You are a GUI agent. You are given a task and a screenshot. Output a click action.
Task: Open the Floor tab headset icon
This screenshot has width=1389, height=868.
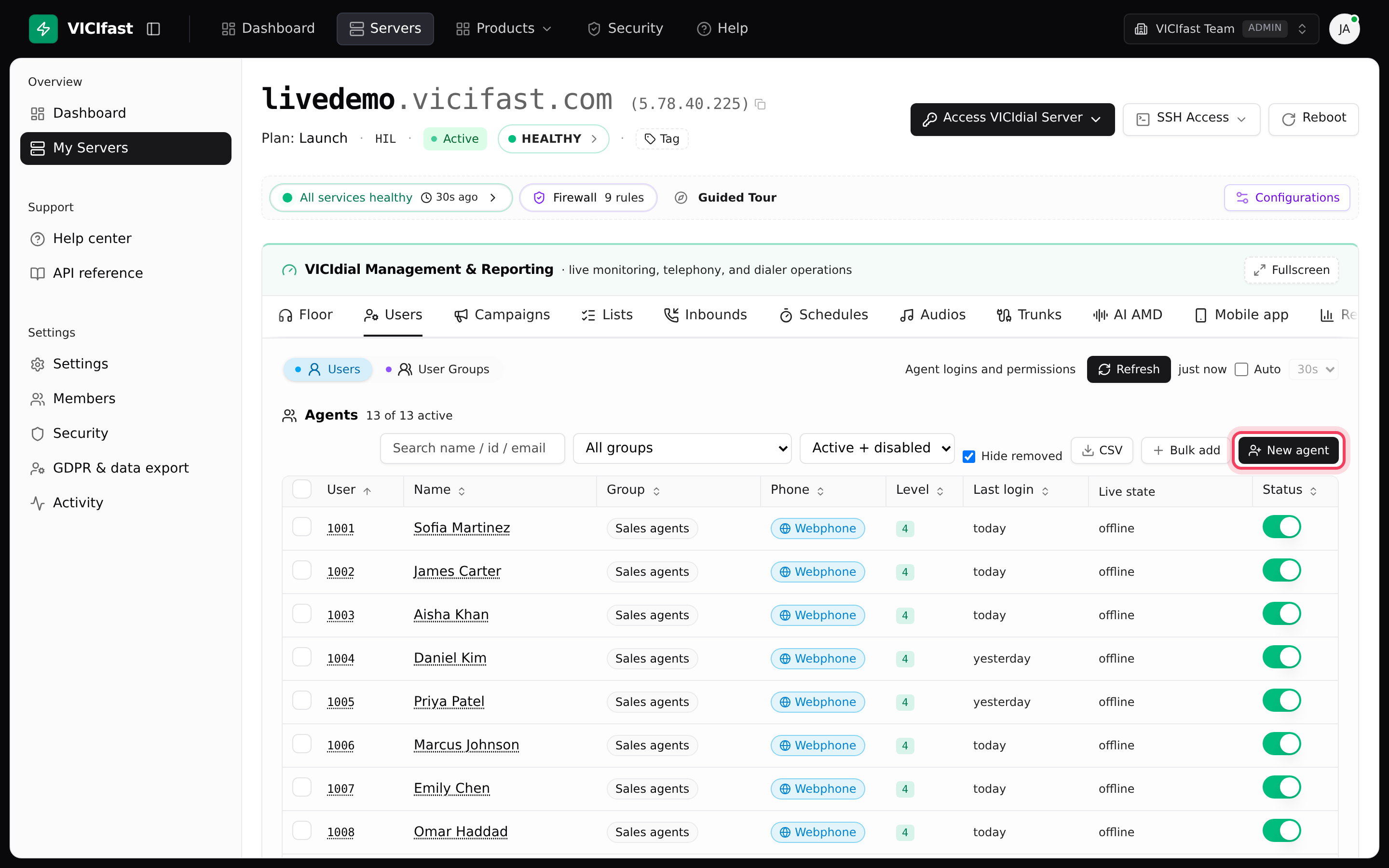(x=285, y=315)
